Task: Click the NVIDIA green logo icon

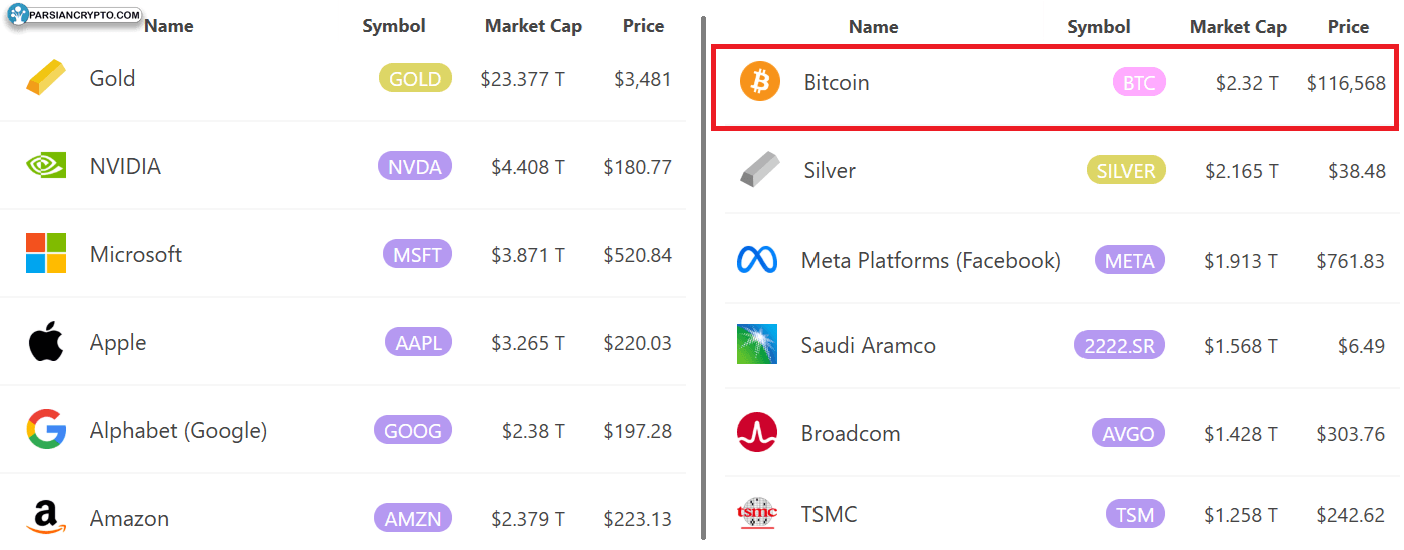Action: [46, 166]
